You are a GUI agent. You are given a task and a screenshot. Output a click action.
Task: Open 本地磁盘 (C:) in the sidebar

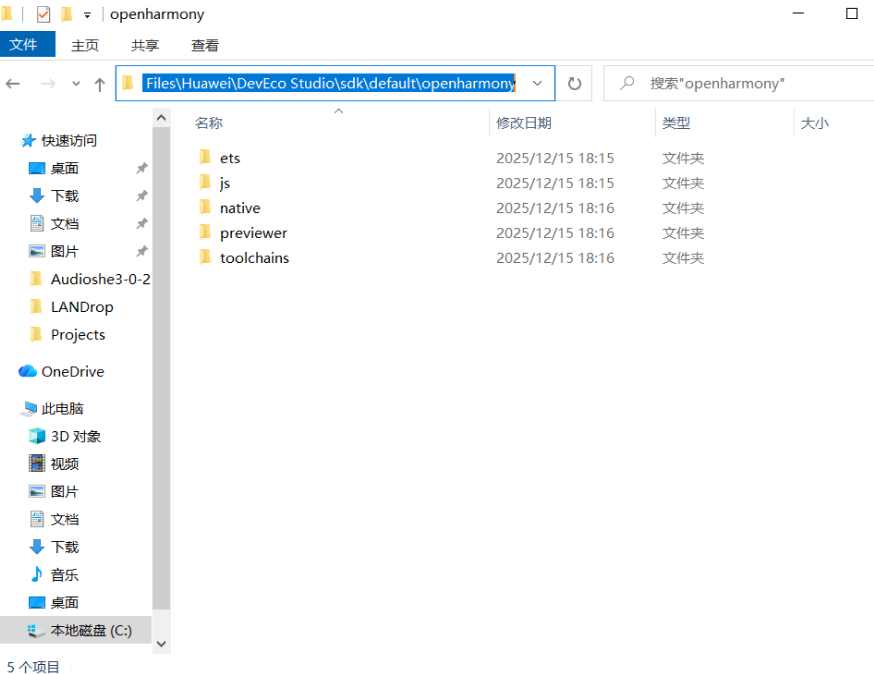point(75,630)
